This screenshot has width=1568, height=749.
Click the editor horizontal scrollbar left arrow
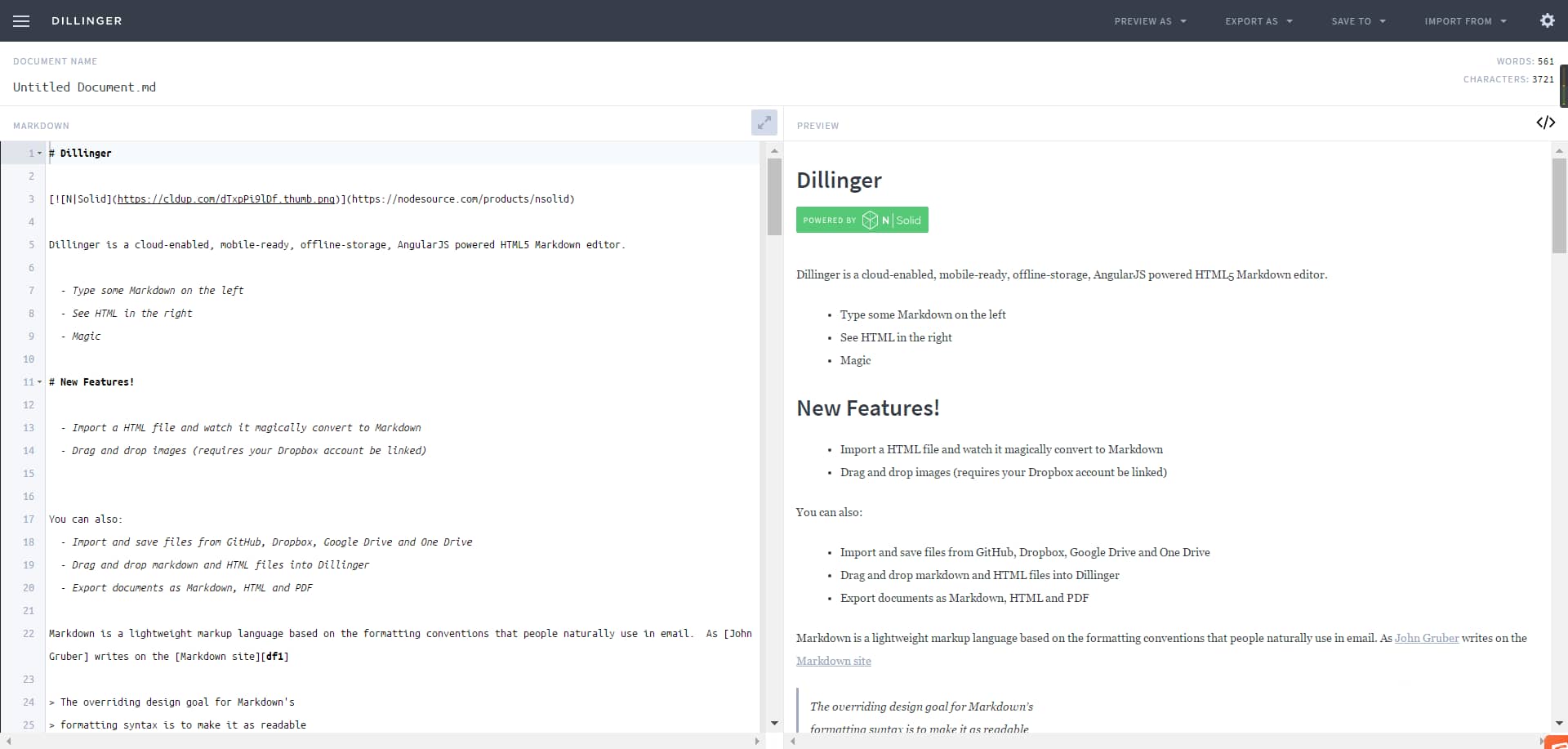click(8, 741)
